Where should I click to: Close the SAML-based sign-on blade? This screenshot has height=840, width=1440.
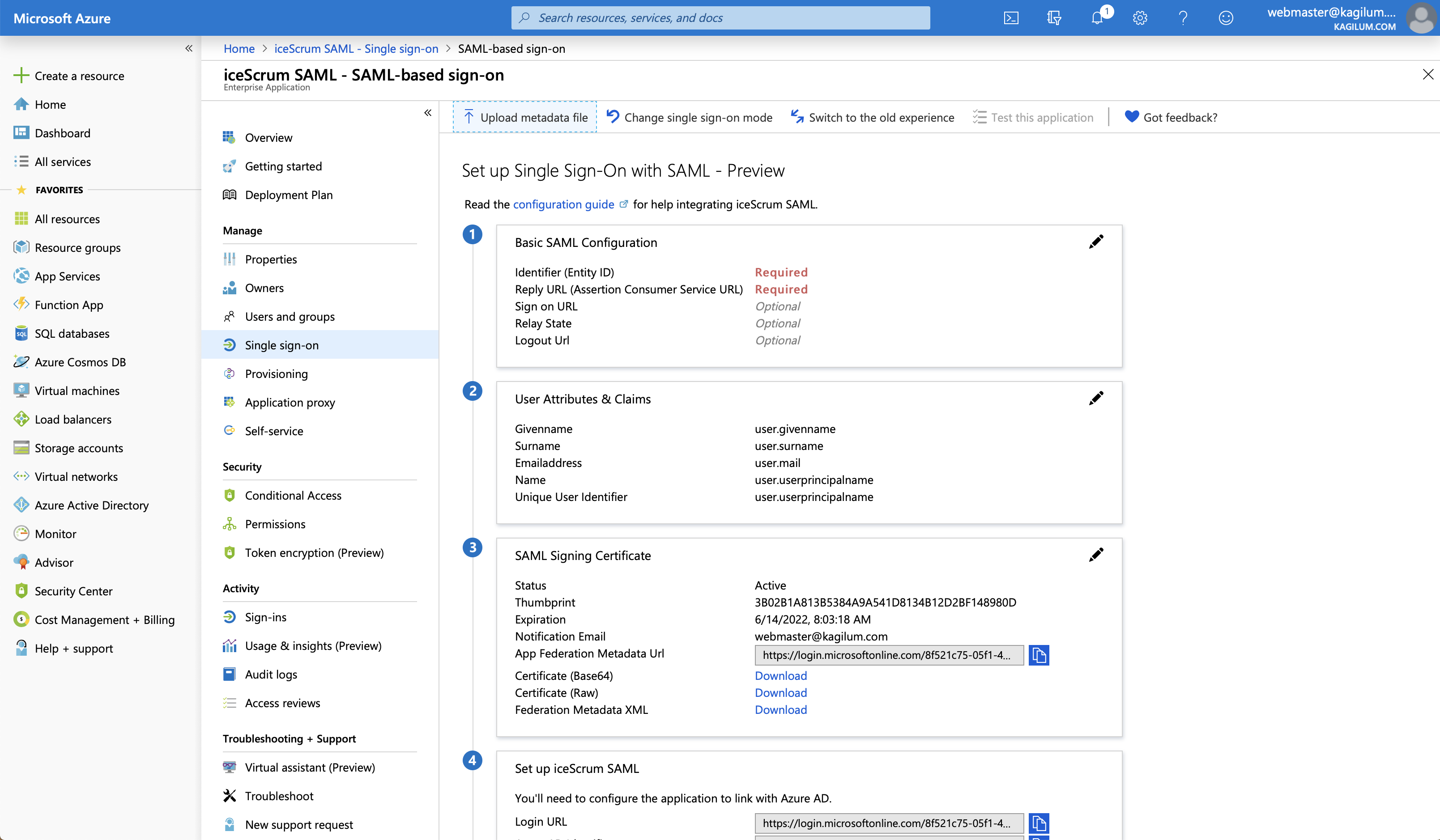(x=1427, y=75)
